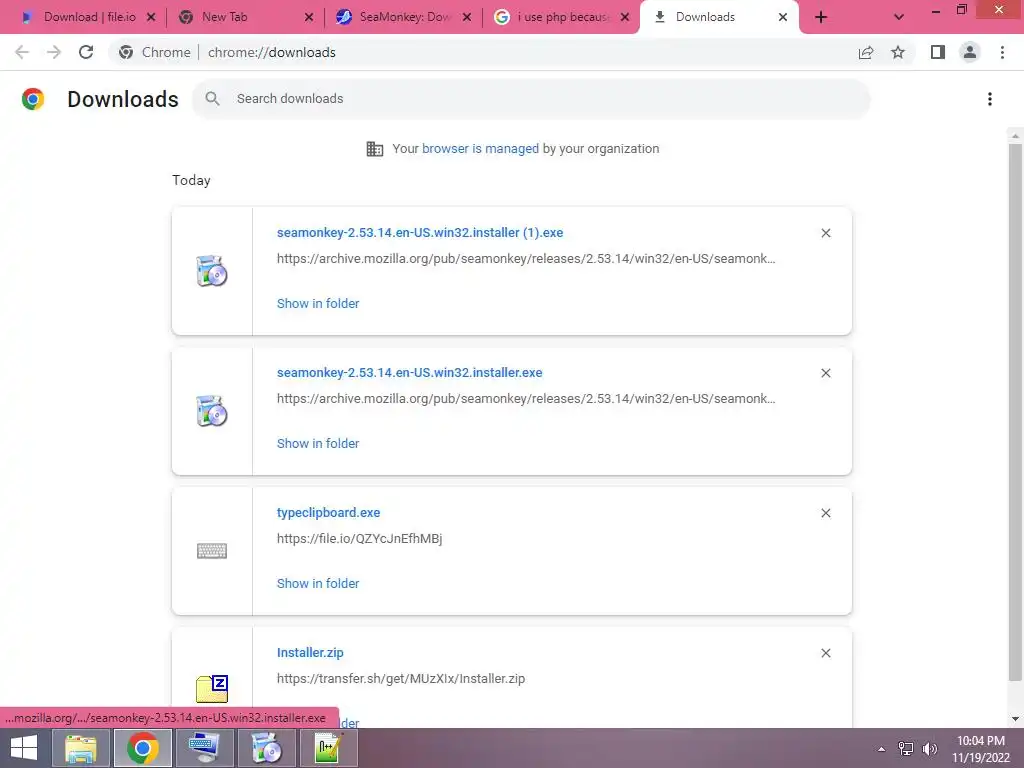Open File Explorer from the taskbar
The height and width of the screenshot is (768, 1024).
[80, 748]
